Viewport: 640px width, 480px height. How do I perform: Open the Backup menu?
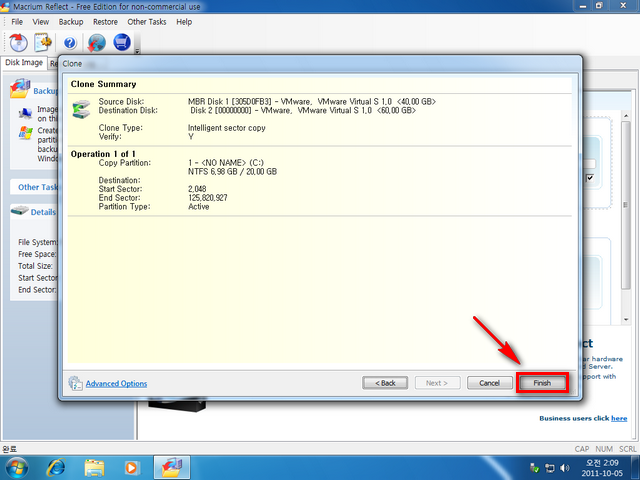pos(71,22)
